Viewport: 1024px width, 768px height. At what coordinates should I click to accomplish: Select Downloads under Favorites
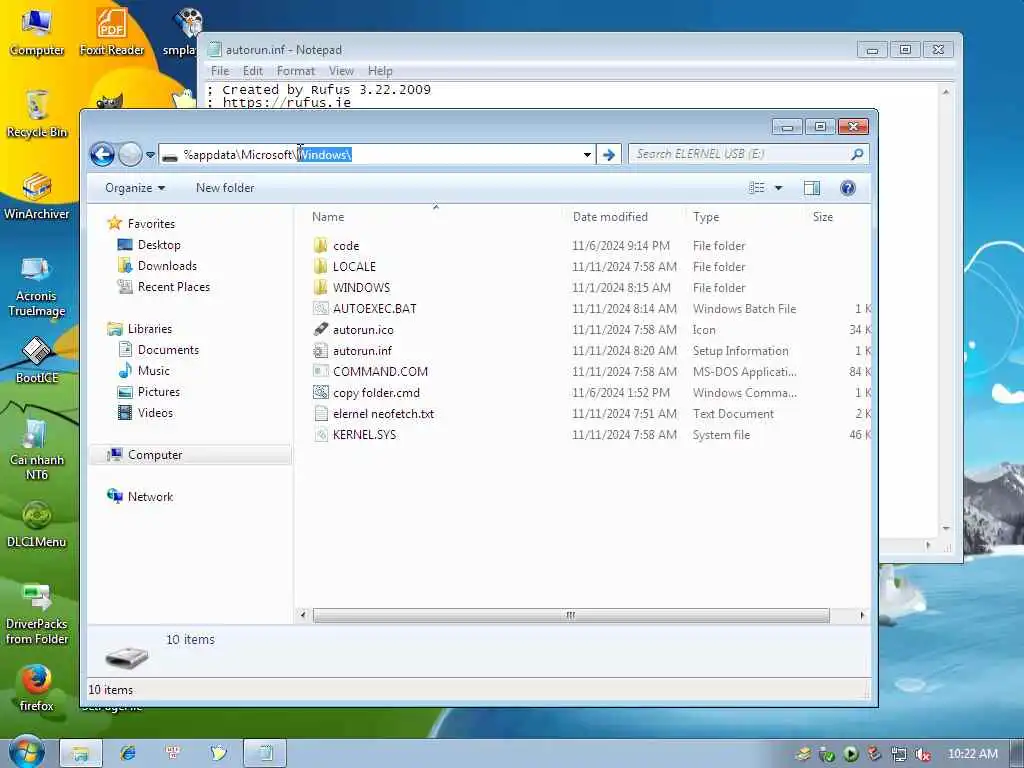(167, 266)
